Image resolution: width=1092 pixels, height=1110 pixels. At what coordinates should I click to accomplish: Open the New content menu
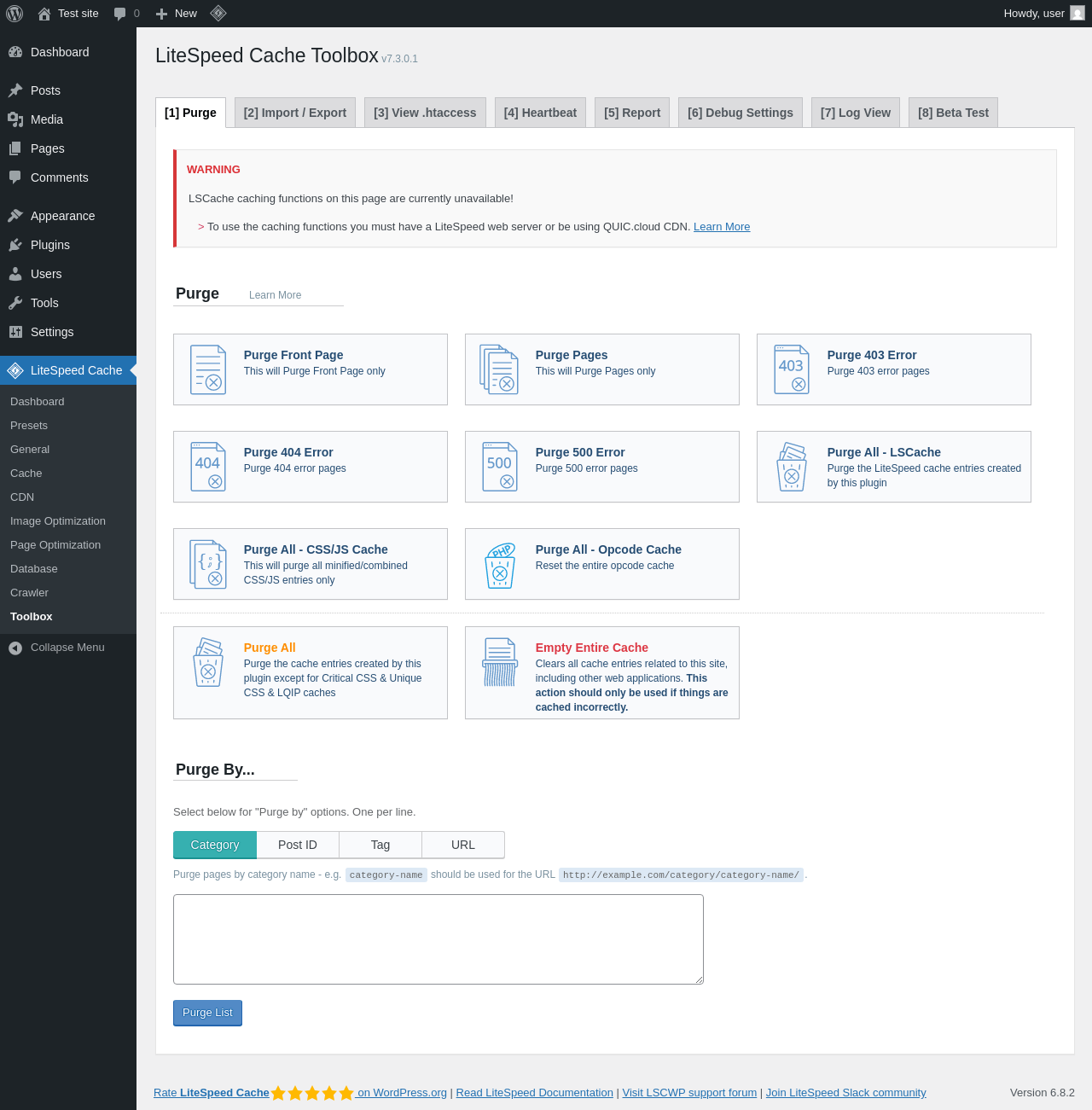(x=176, y=14)
